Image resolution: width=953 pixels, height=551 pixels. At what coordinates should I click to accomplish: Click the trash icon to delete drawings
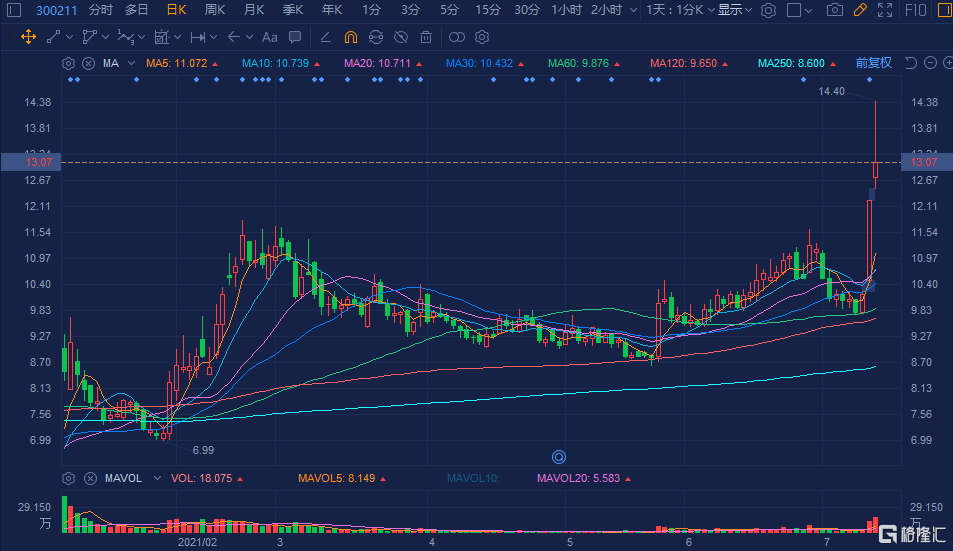coord(426,37)
